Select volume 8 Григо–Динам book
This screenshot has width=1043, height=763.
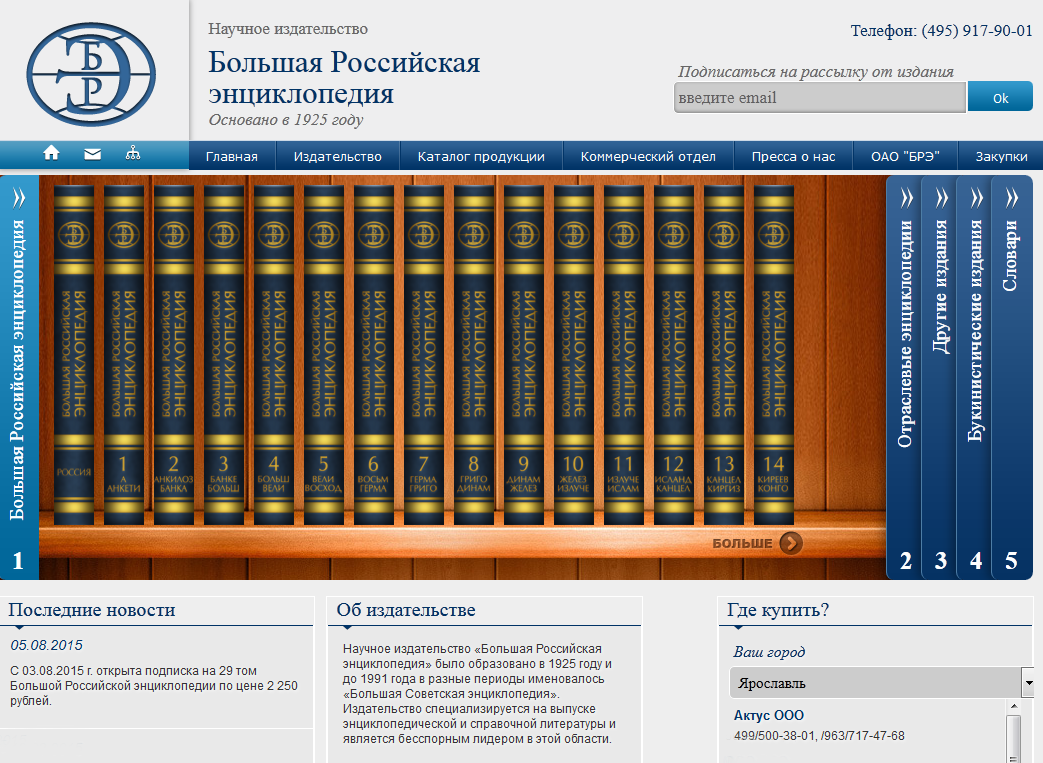(474, 355)
